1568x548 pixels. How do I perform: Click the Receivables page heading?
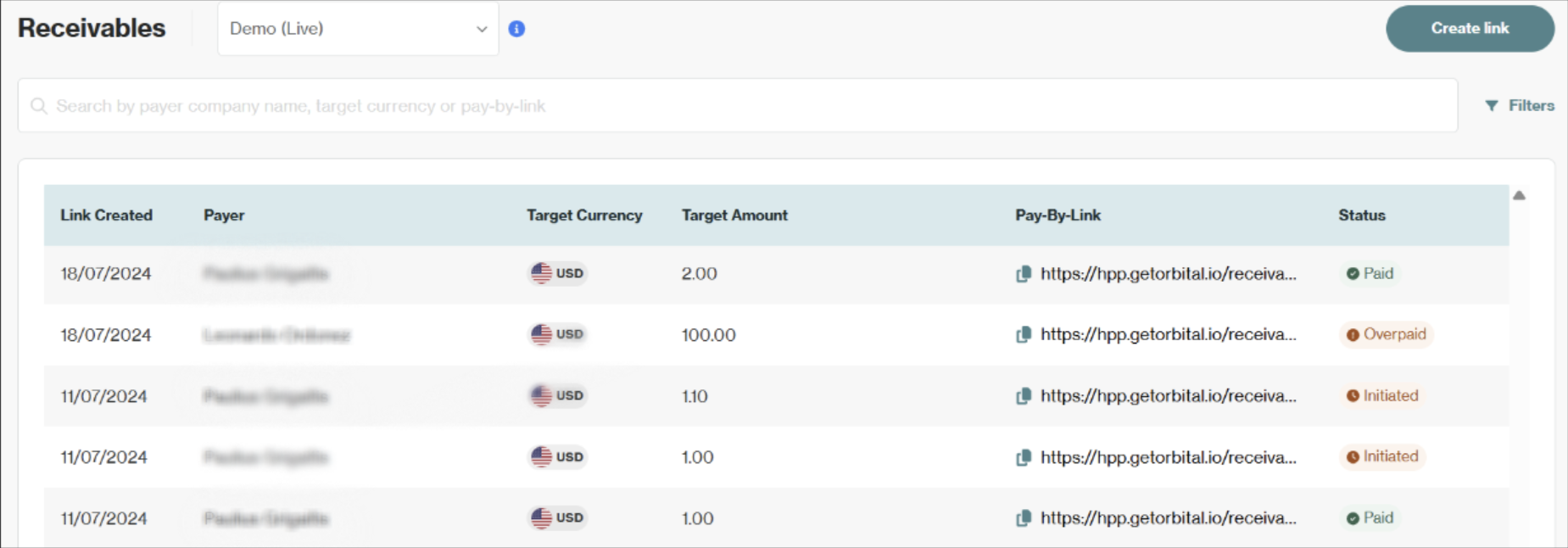point(92,28)
